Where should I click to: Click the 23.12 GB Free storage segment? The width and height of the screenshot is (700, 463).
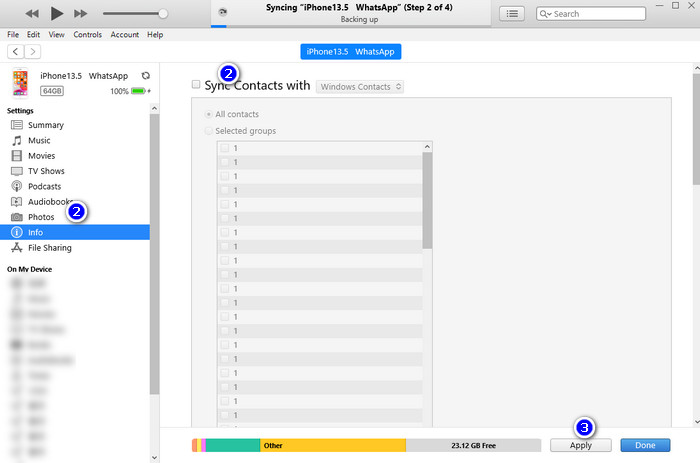pyautogui.click(x=473, y=445)
